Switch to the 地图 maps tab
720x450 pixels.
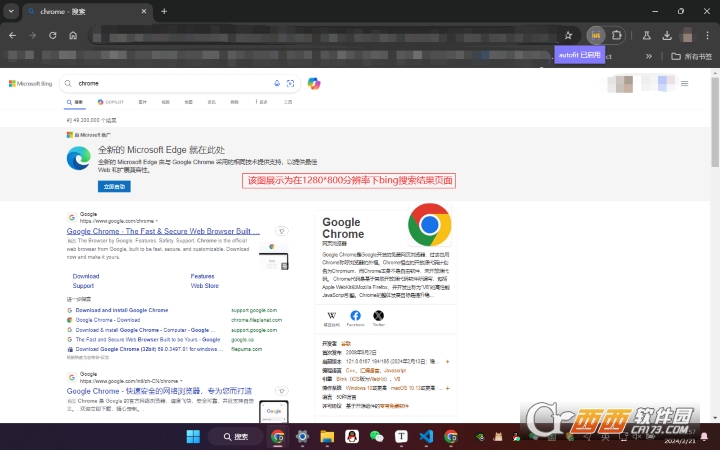coord(189,102)
